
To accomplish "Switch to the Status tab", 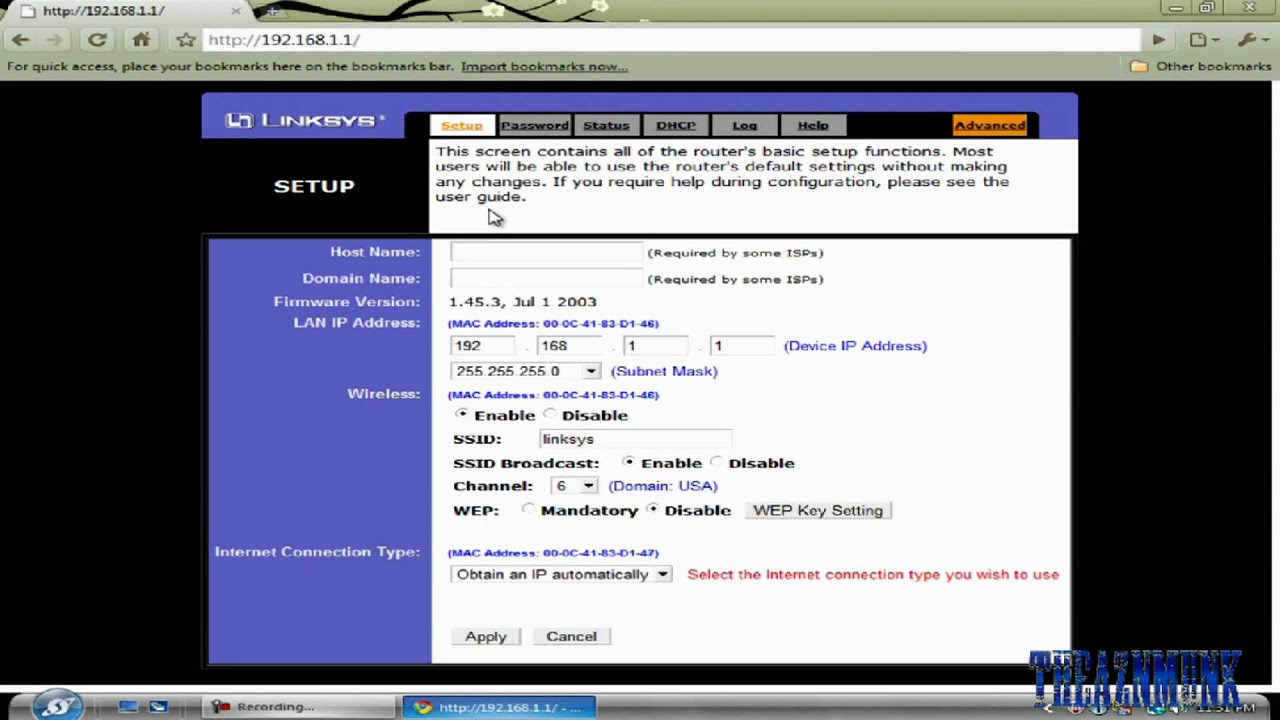I will (x=606, y=125).
